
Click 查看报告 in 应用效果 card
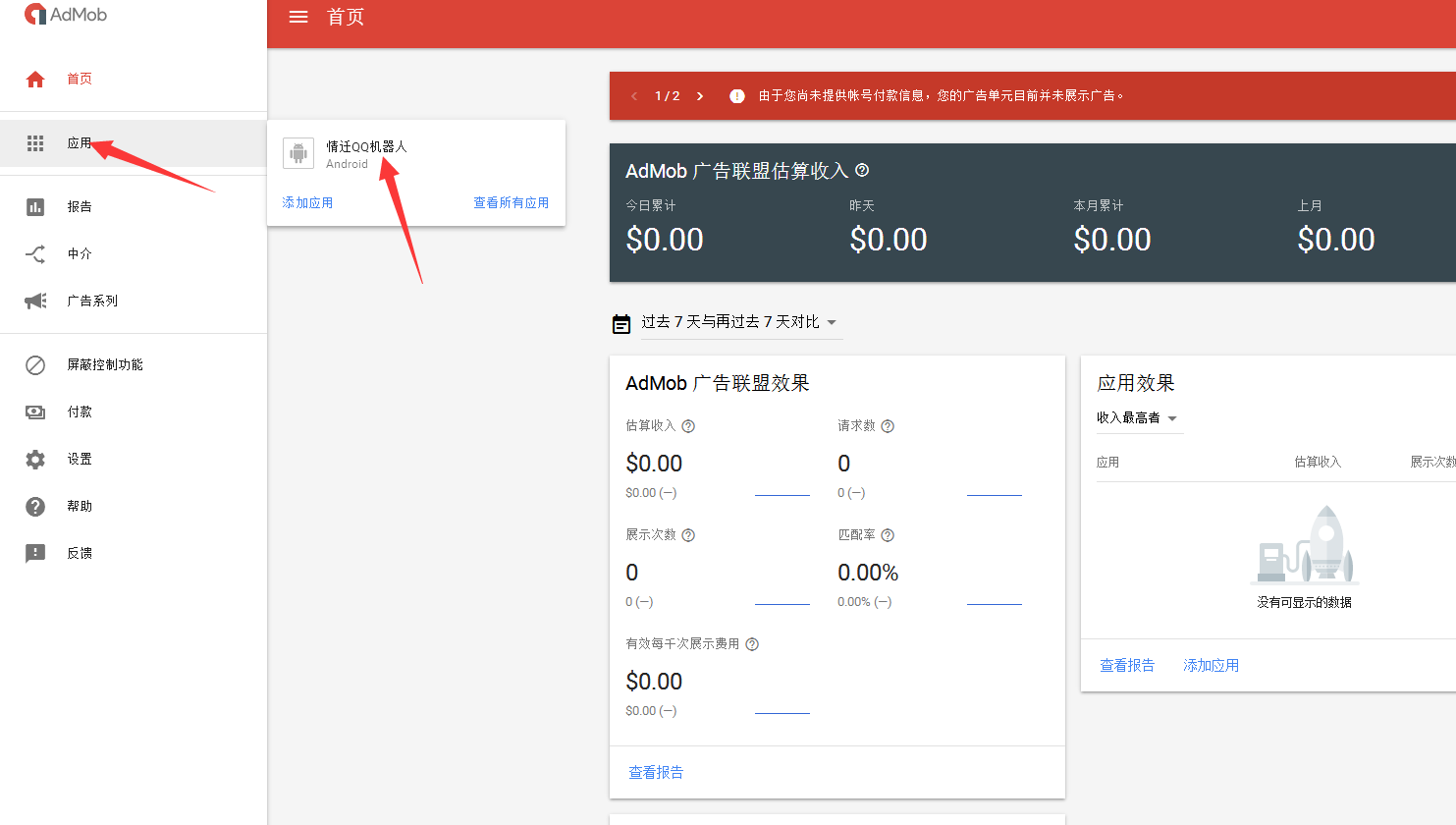1127,666
